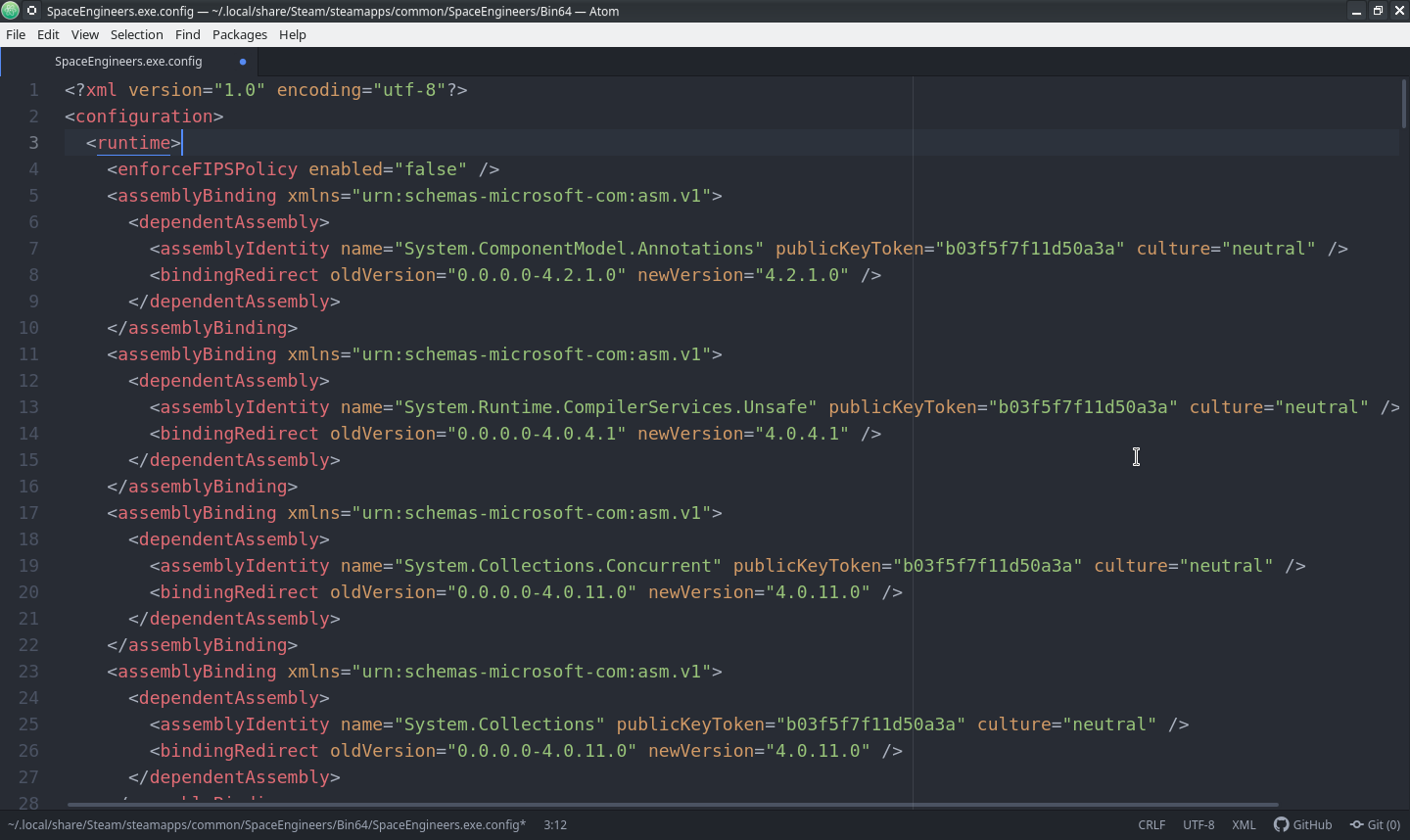Open the Find menu
Viewport: 1410px width, 840px height.
pos(188,34)
